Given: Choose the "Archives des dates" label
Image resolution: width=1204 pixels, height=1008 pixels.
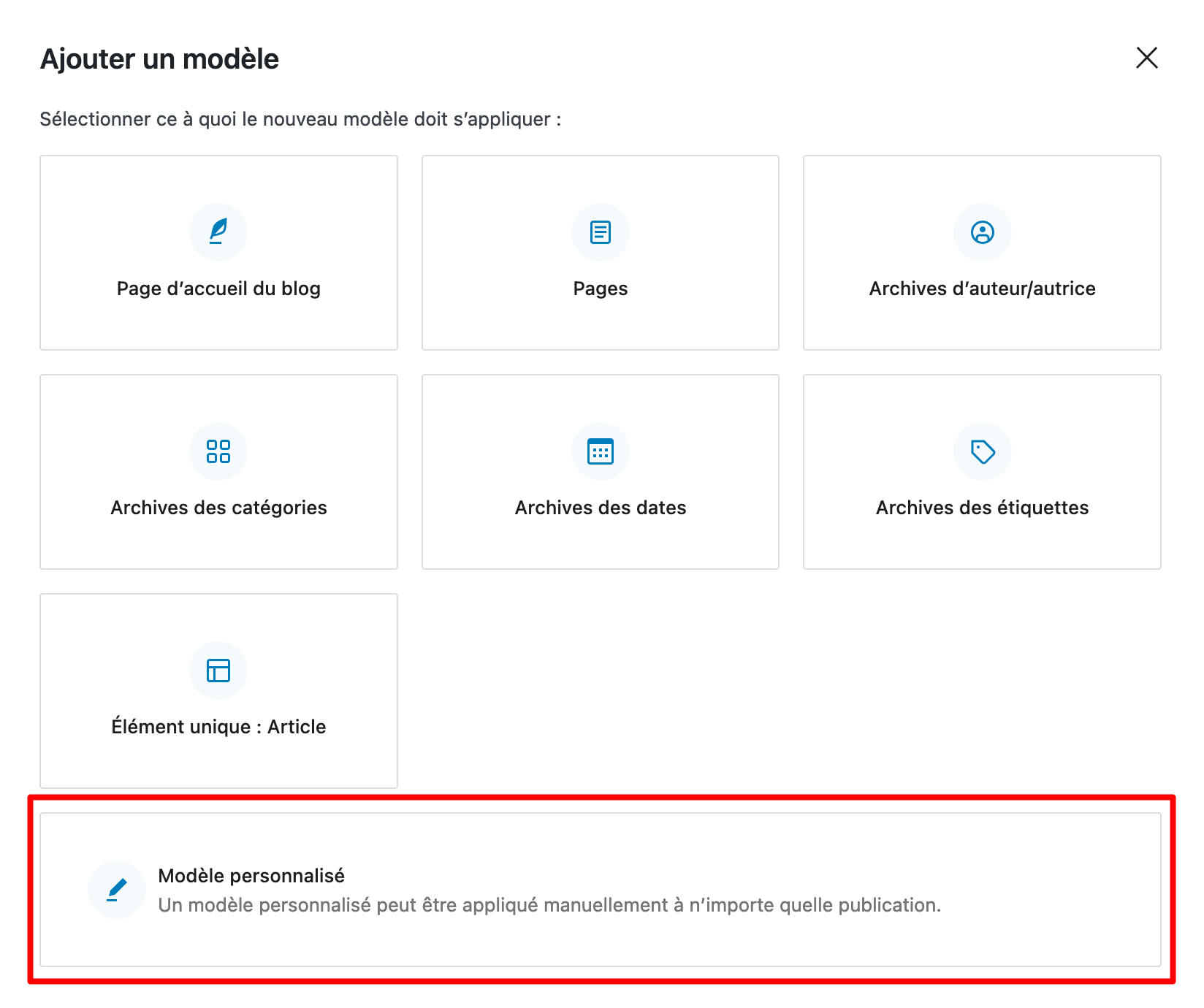Looking at the screenshot, I should tap(600, 508).
